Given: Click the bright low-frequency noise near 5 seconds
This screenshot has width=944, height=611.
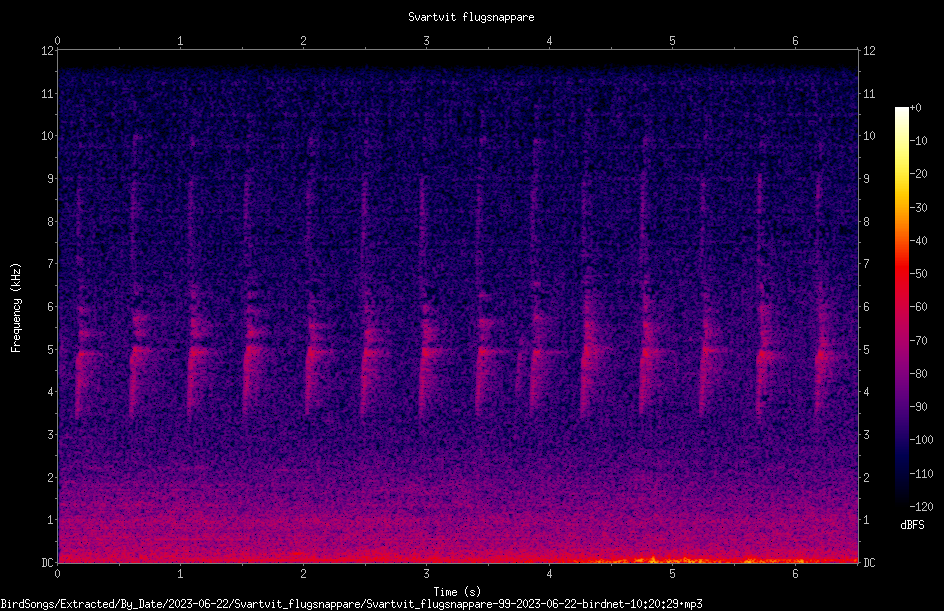Looking at the screenshot, I should coord(653,559).
